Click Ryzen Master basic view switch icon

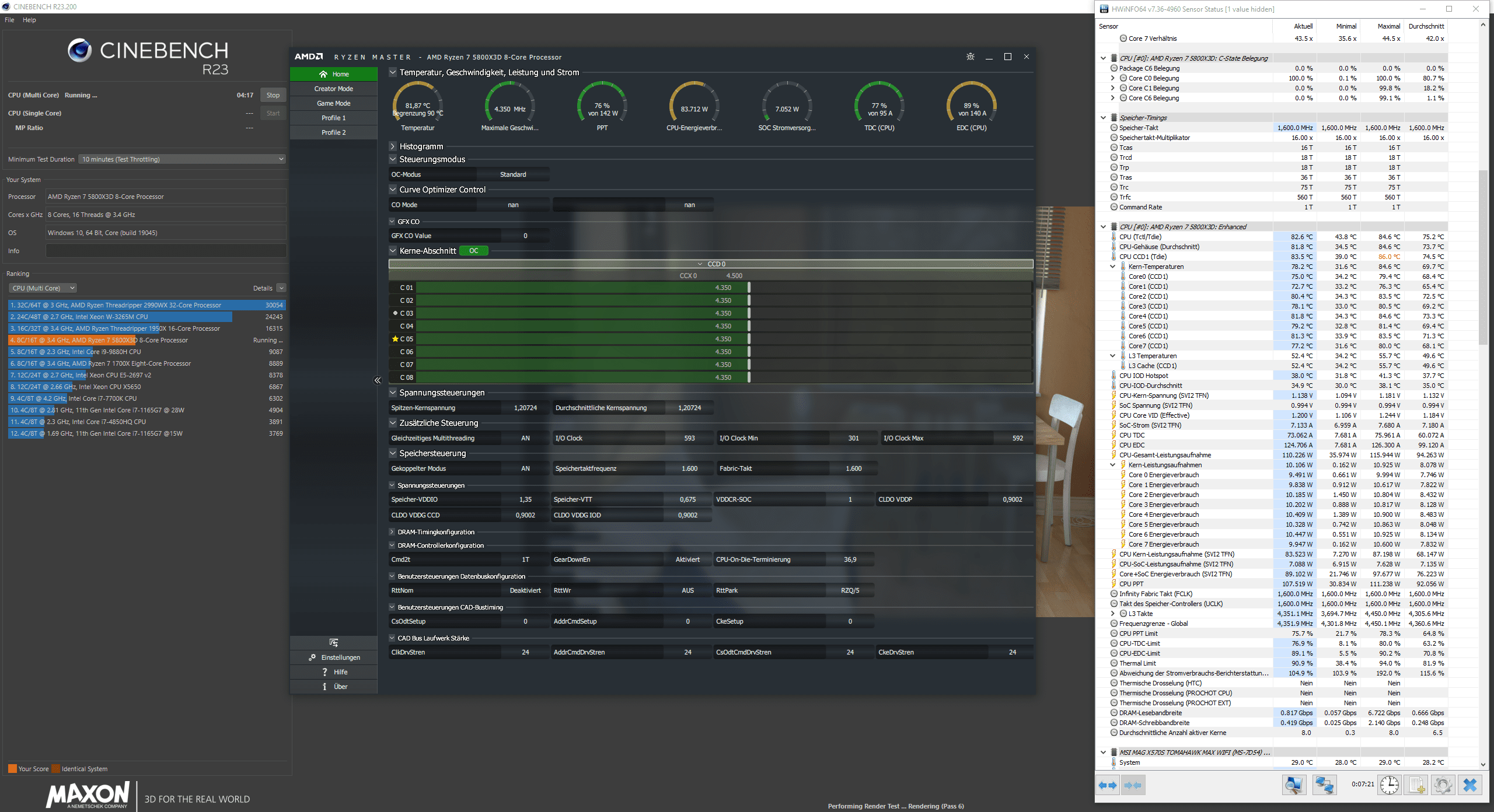(x=334, y=642)
